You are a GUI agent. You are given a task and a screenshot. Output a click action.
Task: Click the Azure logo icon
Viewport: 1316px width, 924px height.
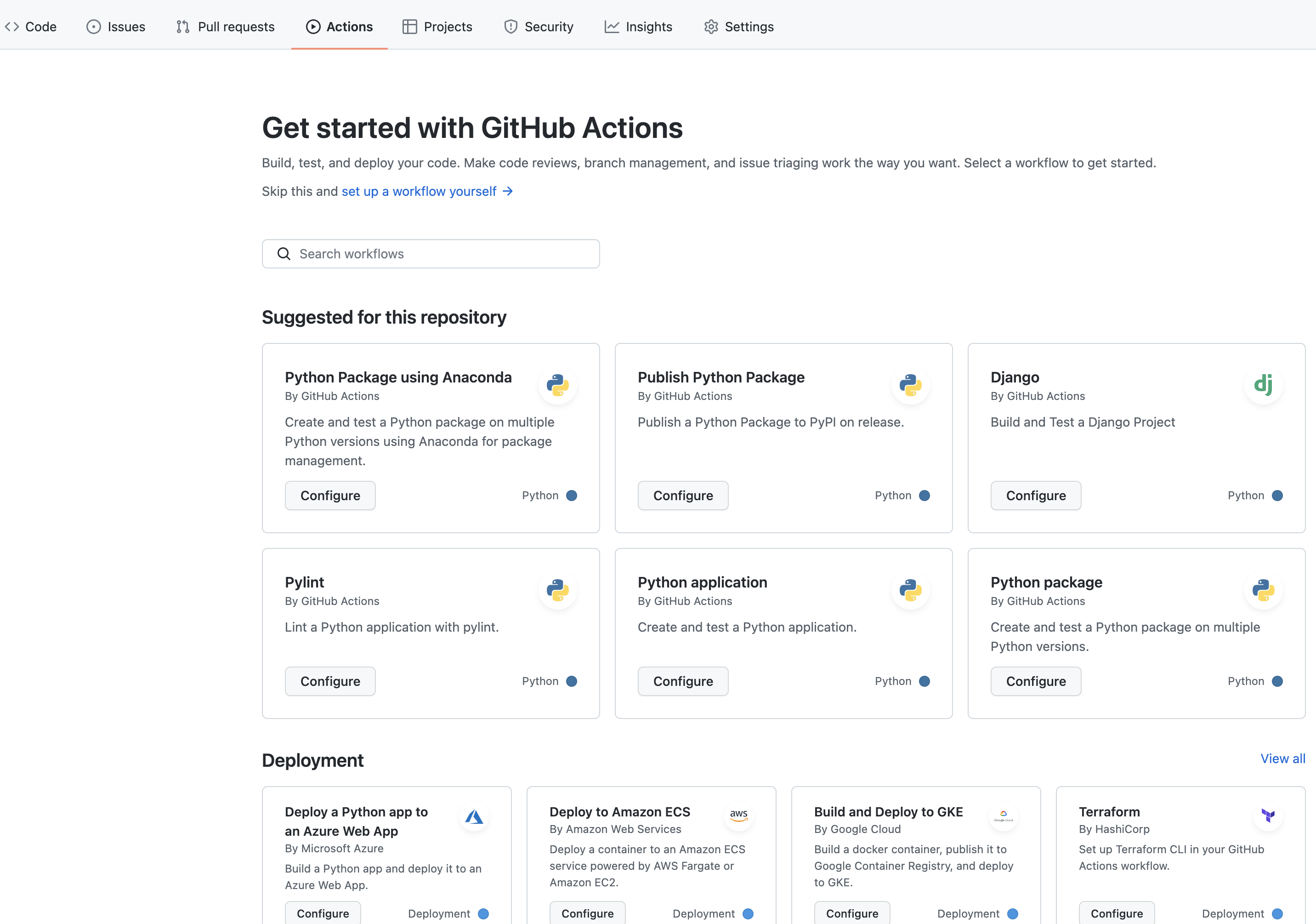pos(474,817)
